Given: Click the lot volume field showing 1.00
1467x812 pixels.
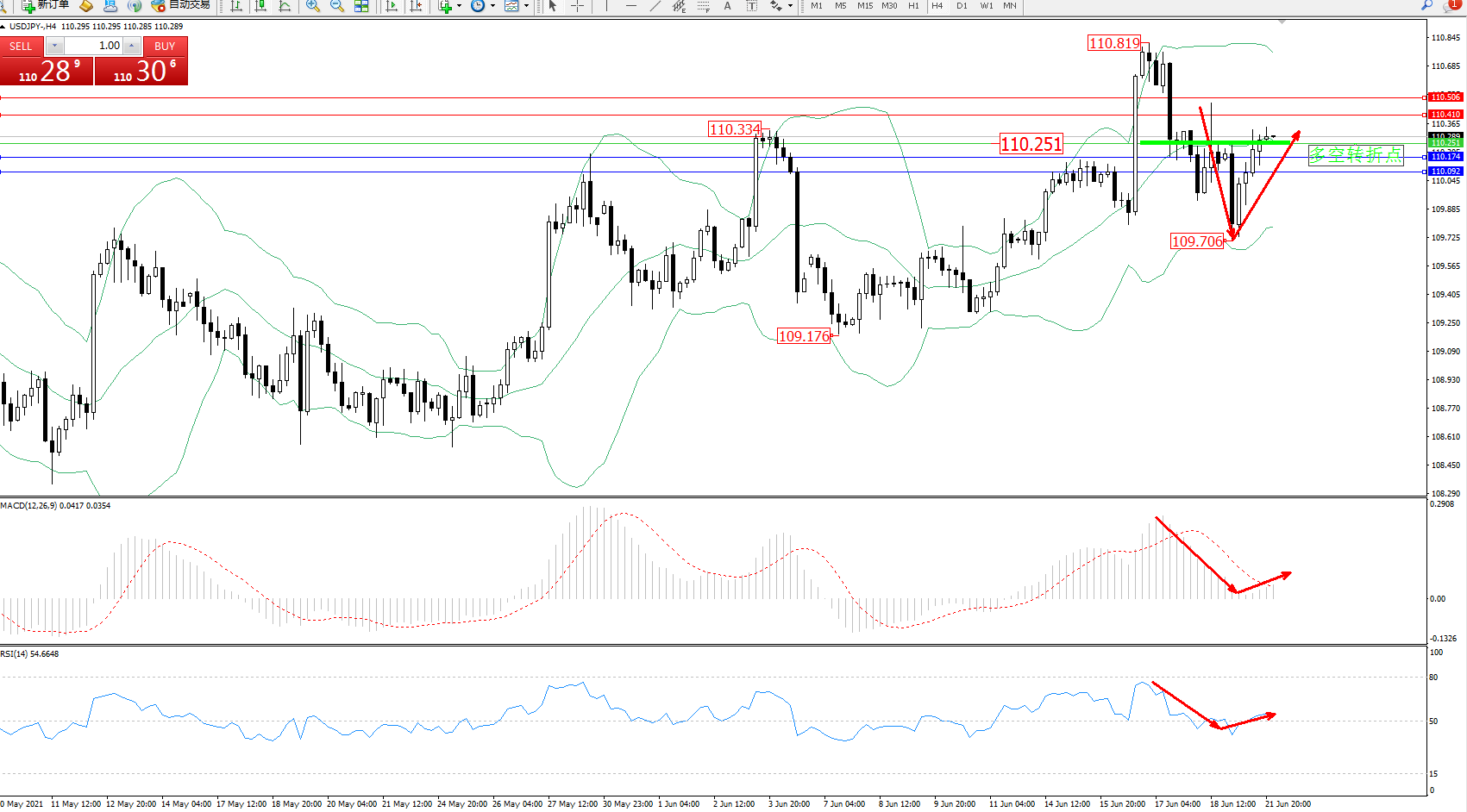Looking at the screenshot, I should click(x=93, y=46).
